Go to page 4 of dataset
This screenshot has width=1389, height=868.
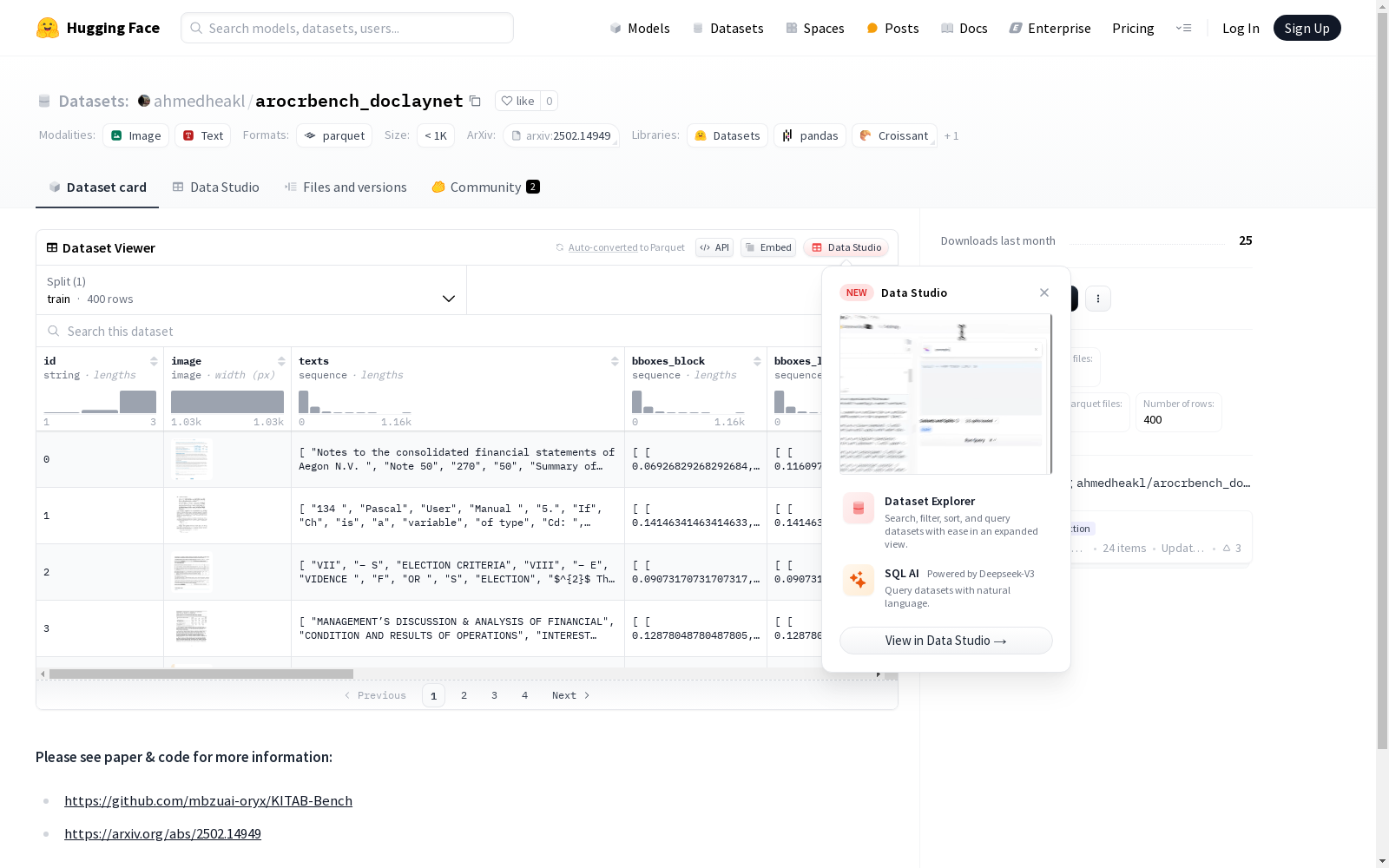click(525, 695)
